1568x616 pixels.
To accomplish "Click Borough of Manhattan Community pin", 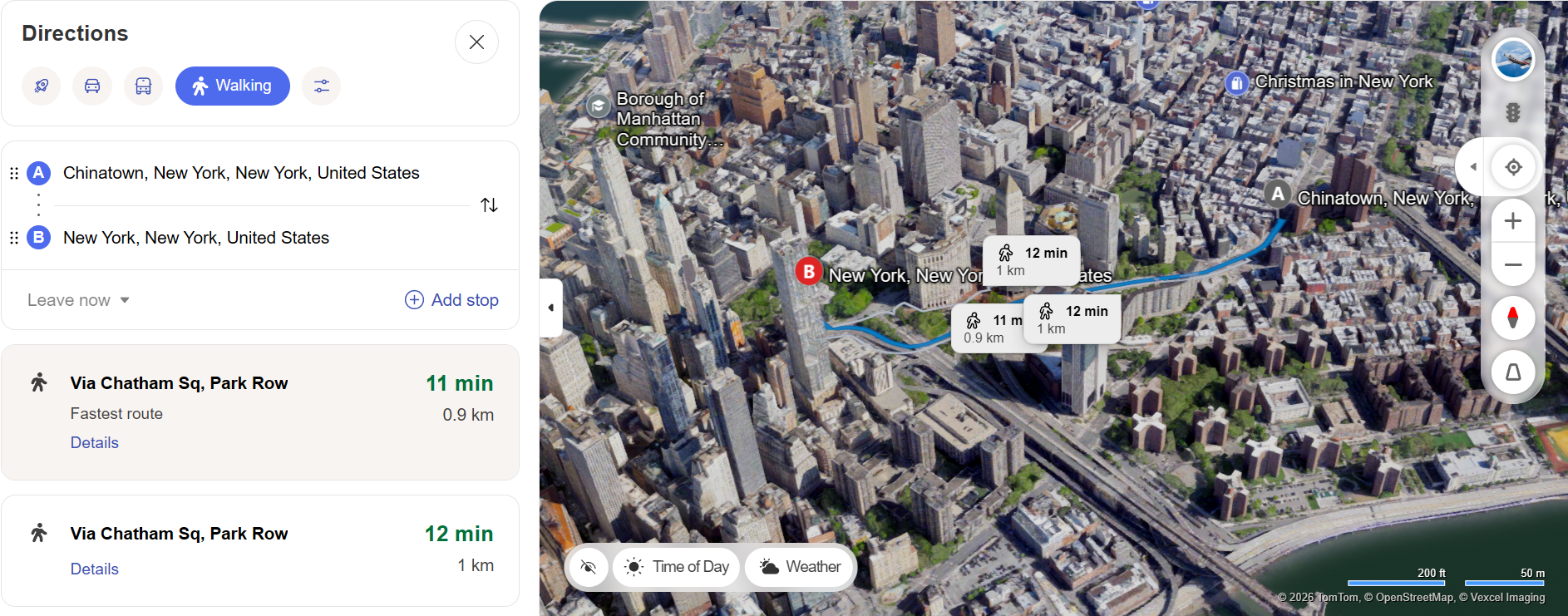I will 598,106.
